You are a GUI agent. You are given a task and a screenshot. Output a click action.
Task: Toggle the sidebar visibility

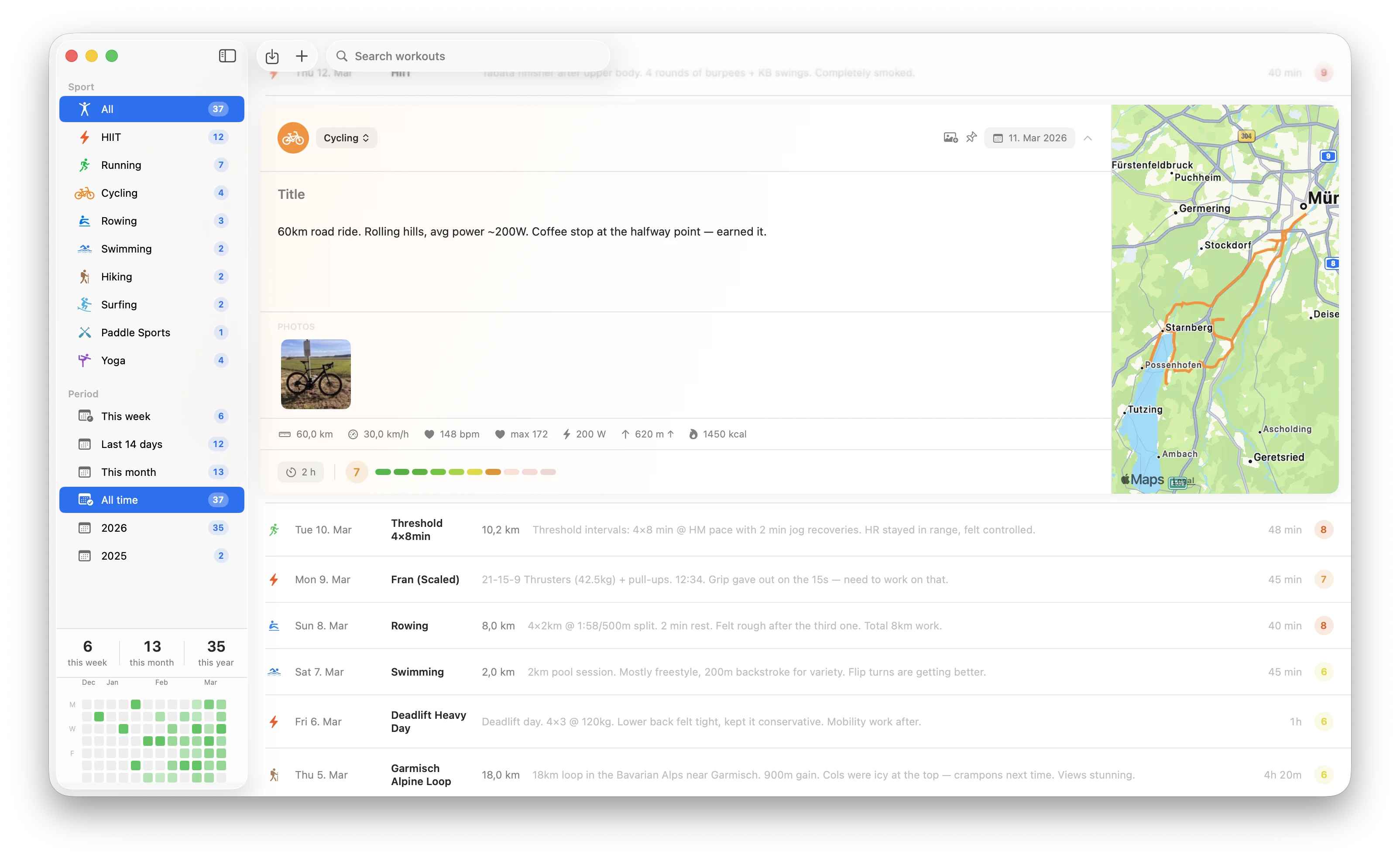tap(226, 56)
